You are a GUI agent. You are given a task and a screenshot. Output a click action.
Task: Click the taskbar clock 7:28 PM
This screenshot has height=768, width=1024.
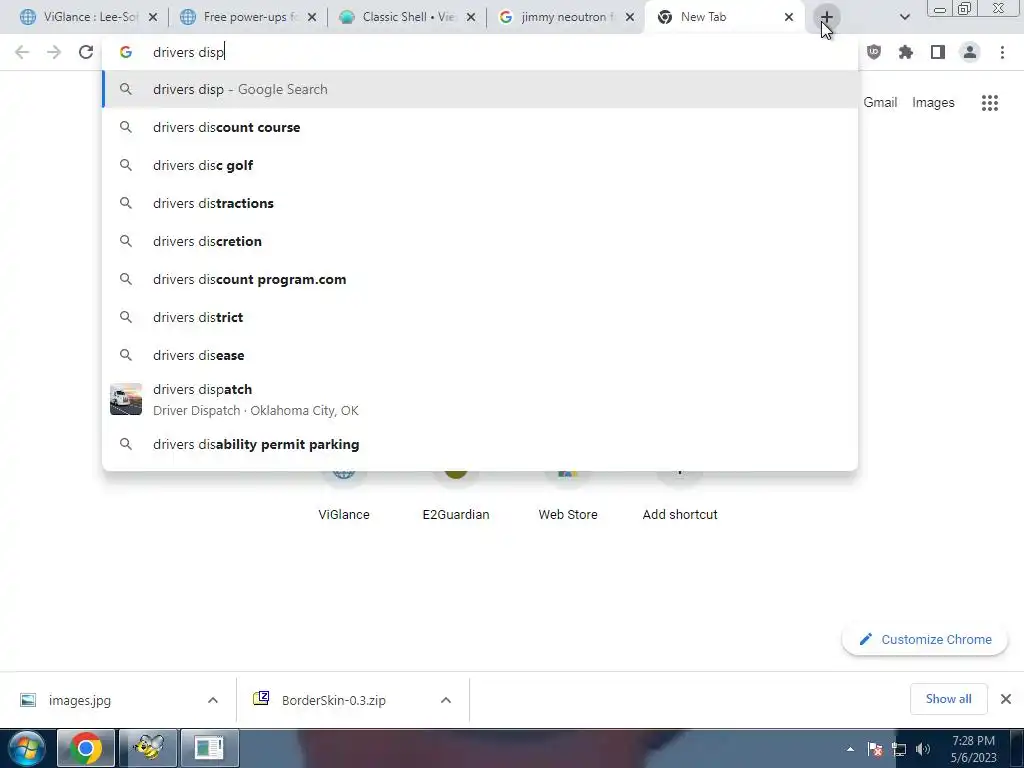(x=973, y=749)
